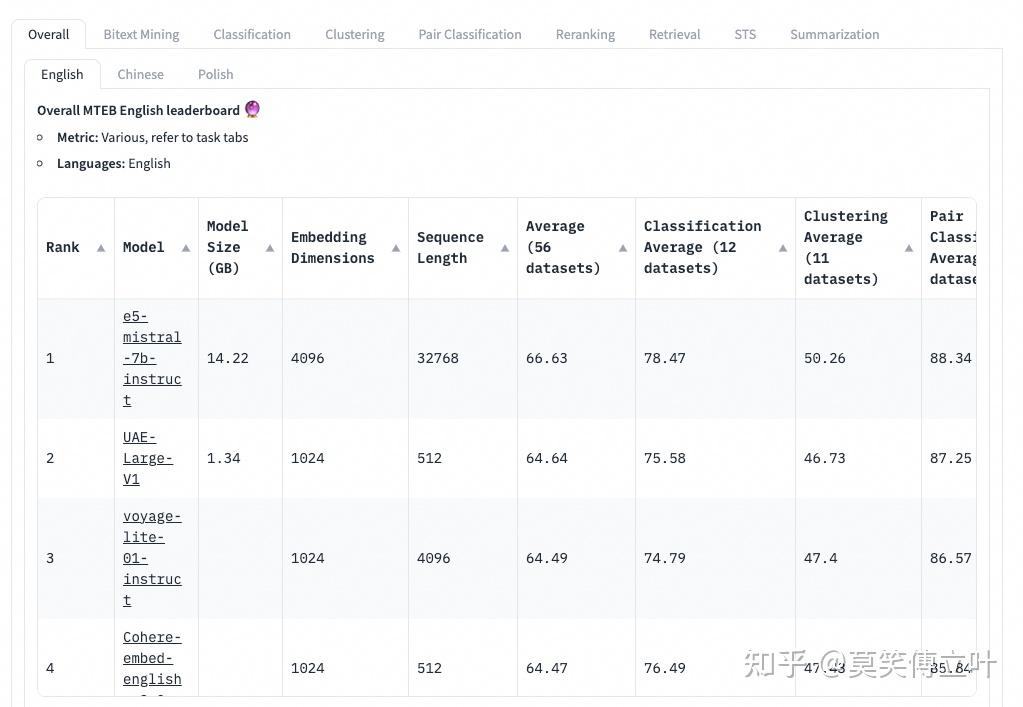Viewport: 1023px width, 707px height.
Task: Sort by Average (56 datasets) arrow
Action: pos(623,248)
